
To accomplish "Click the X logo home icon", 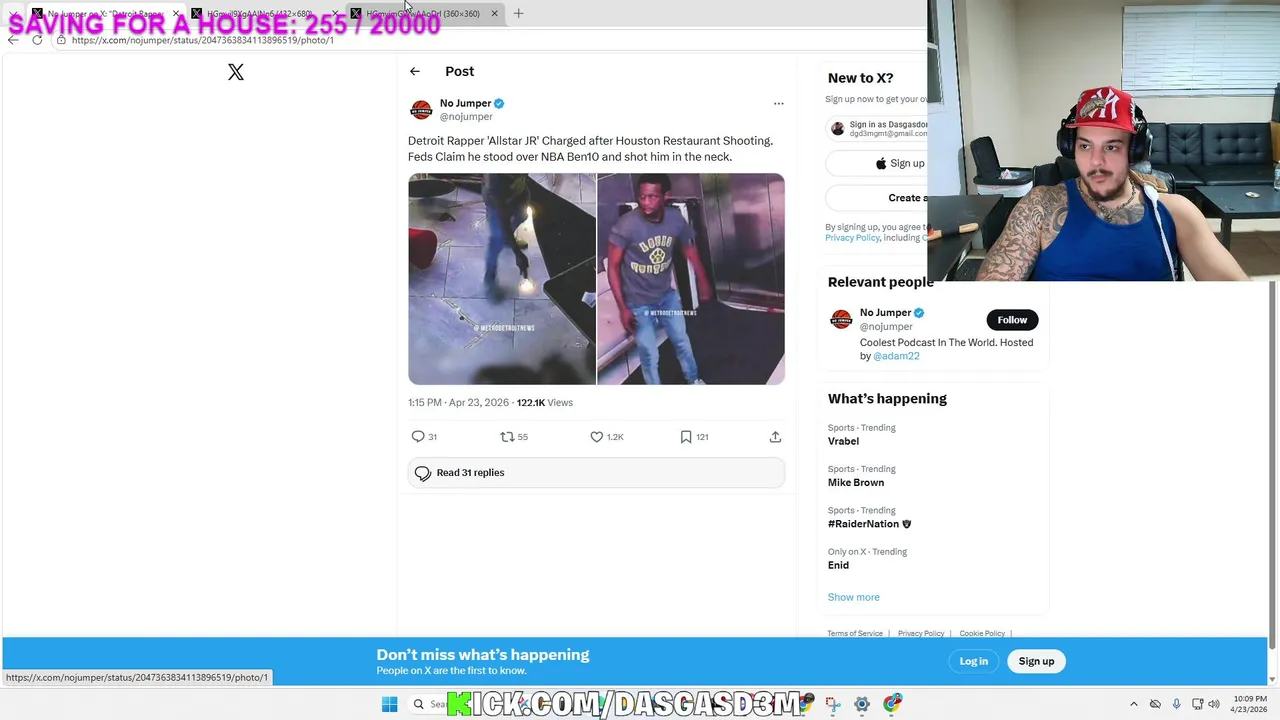I will coord(236,72).
